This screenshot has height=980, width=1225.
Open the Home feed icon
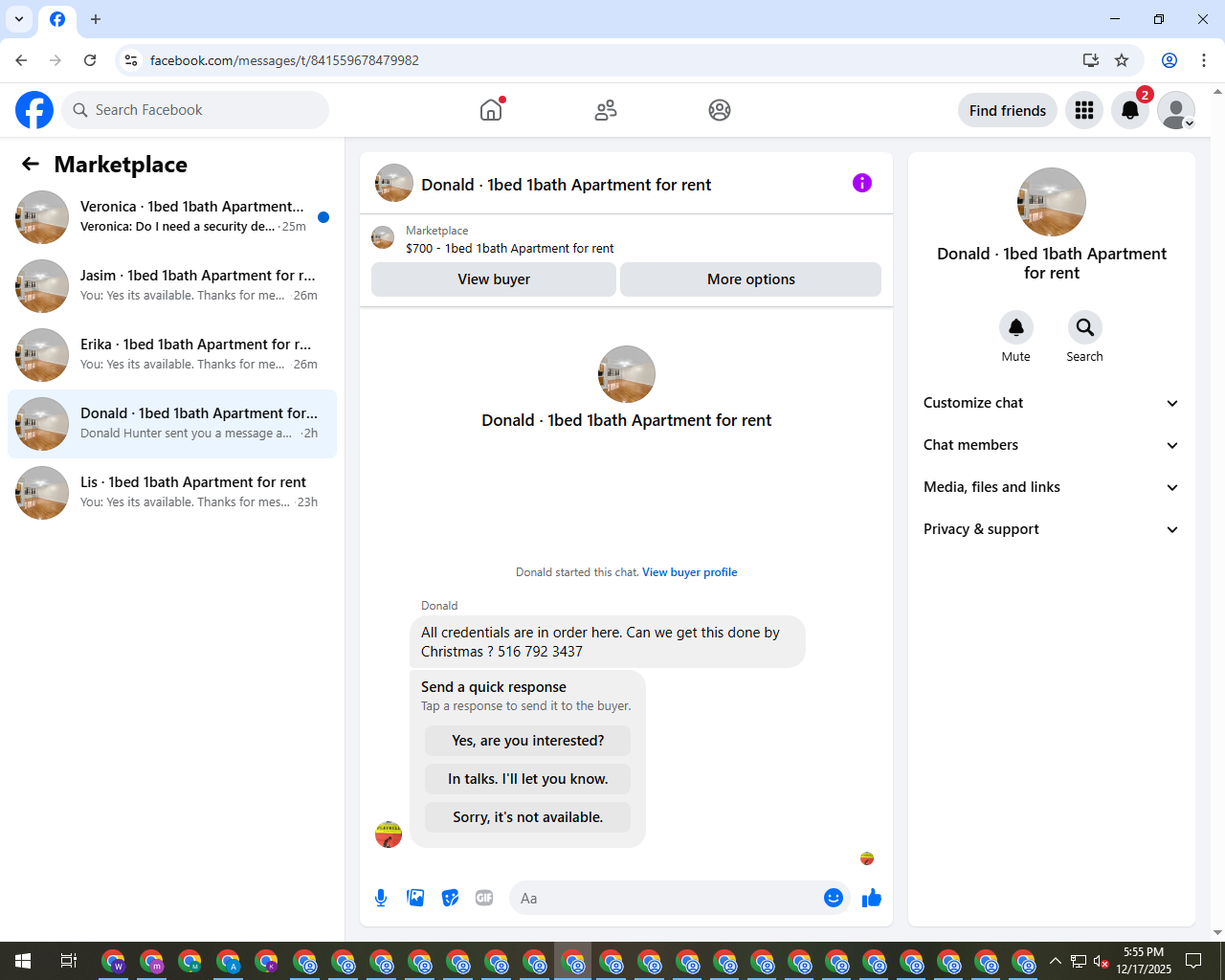tap(491, 110)
